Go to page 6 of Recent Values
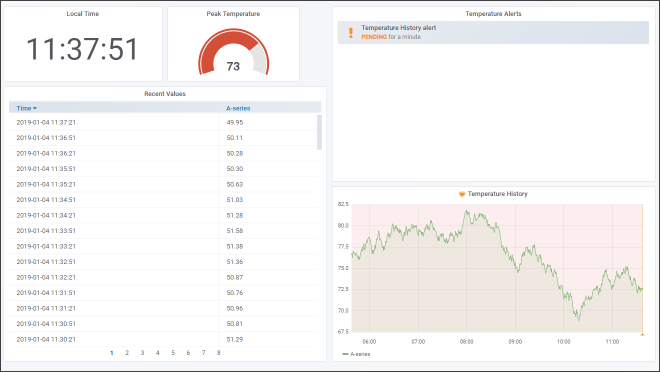The image size is (660, 372). coord(188,353)
